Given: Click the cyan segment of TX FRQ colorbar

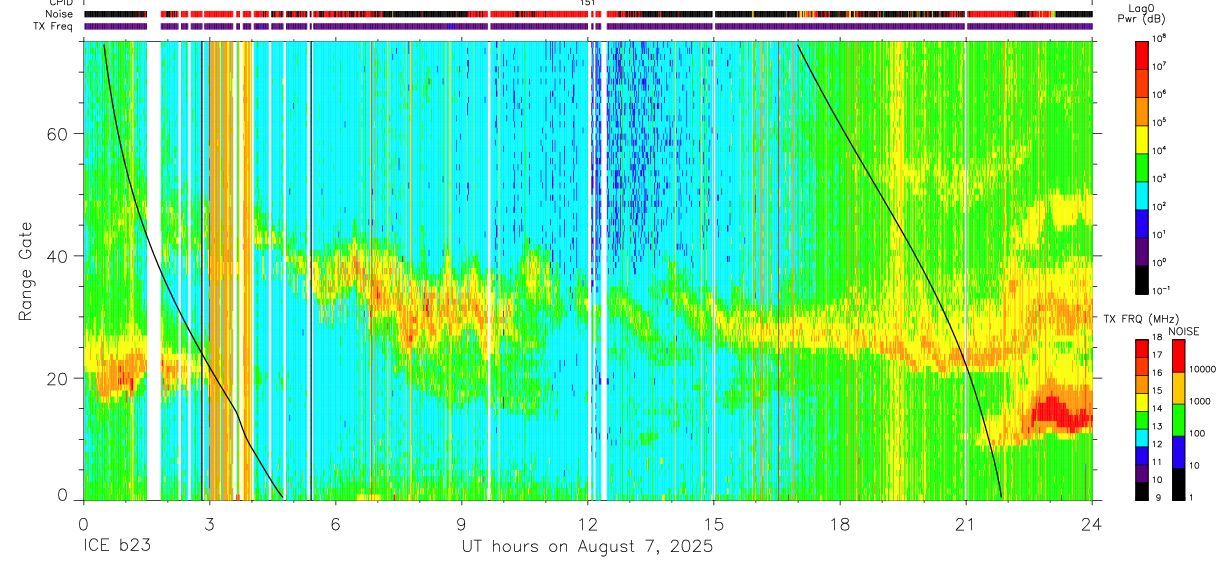Looking at the screenshot, I should pyautogui.click(x=1142, y=437).
